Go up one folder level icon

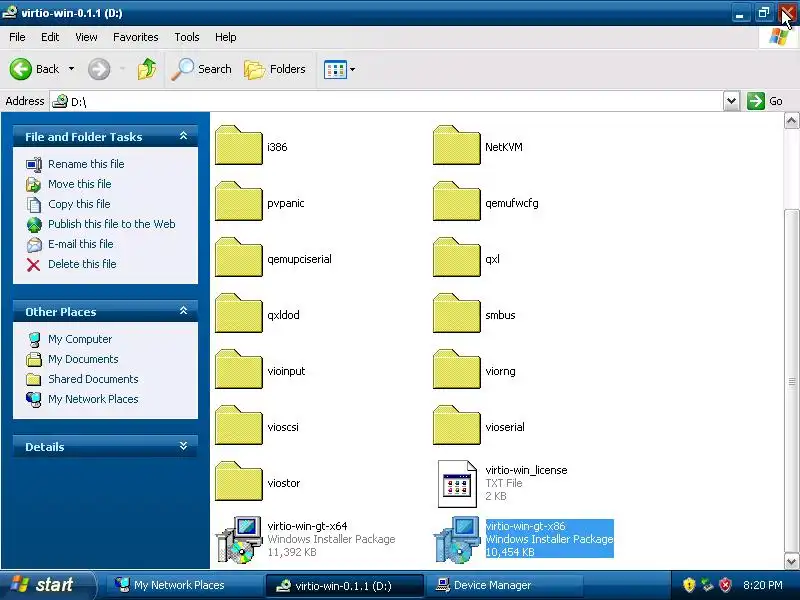[x=147, y=69]
